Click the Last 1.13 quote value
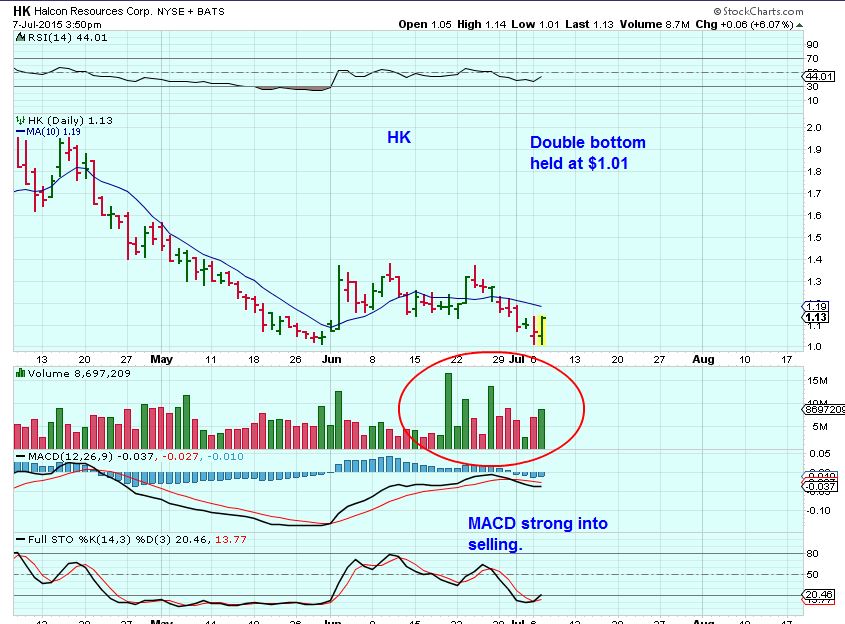 pyautogui.click(x=589, y=24)
